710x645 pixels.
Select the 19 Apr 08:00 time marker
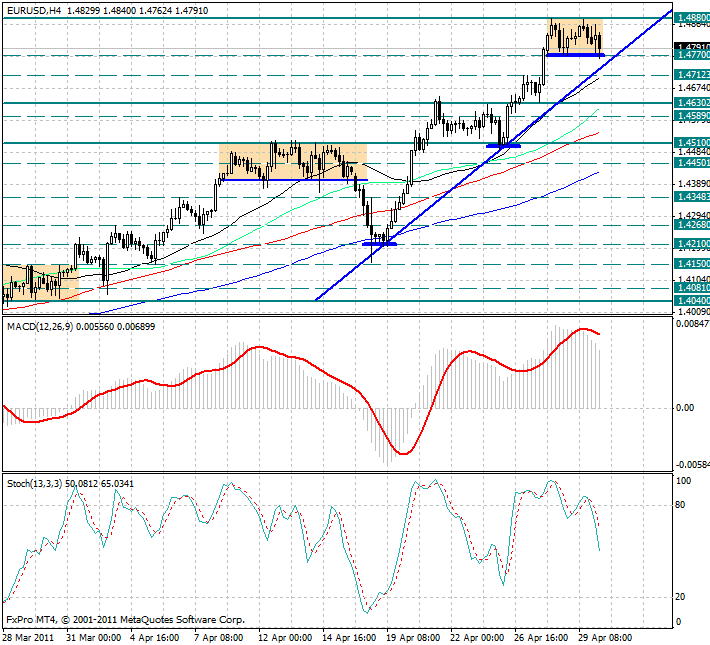pyautogui.click(x=413, y=638)
